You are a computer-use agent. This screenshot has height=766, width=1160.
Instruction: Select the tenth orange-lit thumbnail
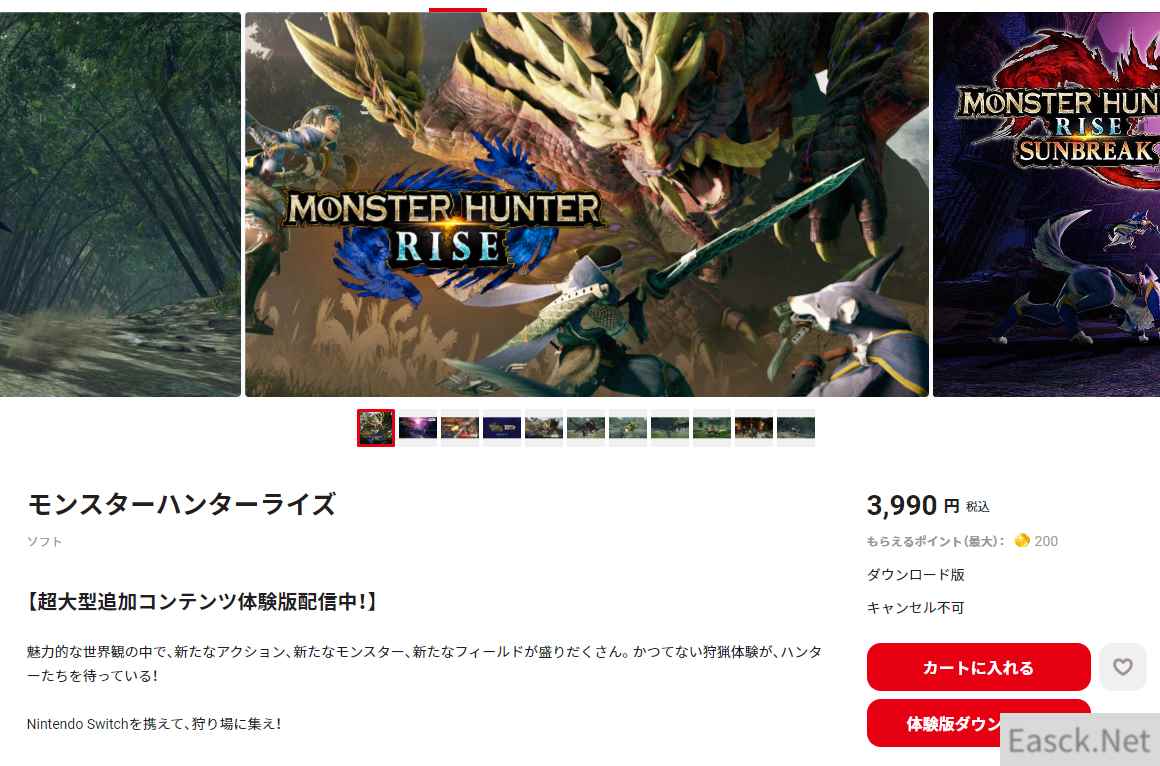click(754, 428)
